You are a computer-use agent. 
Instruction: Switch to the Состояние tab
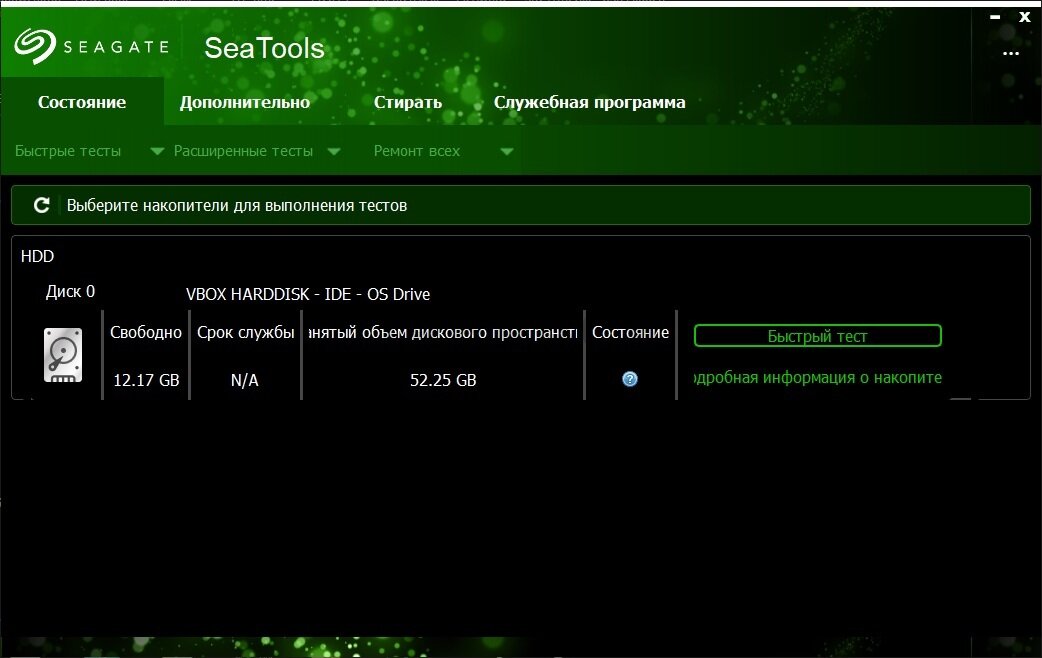point(82,102)
